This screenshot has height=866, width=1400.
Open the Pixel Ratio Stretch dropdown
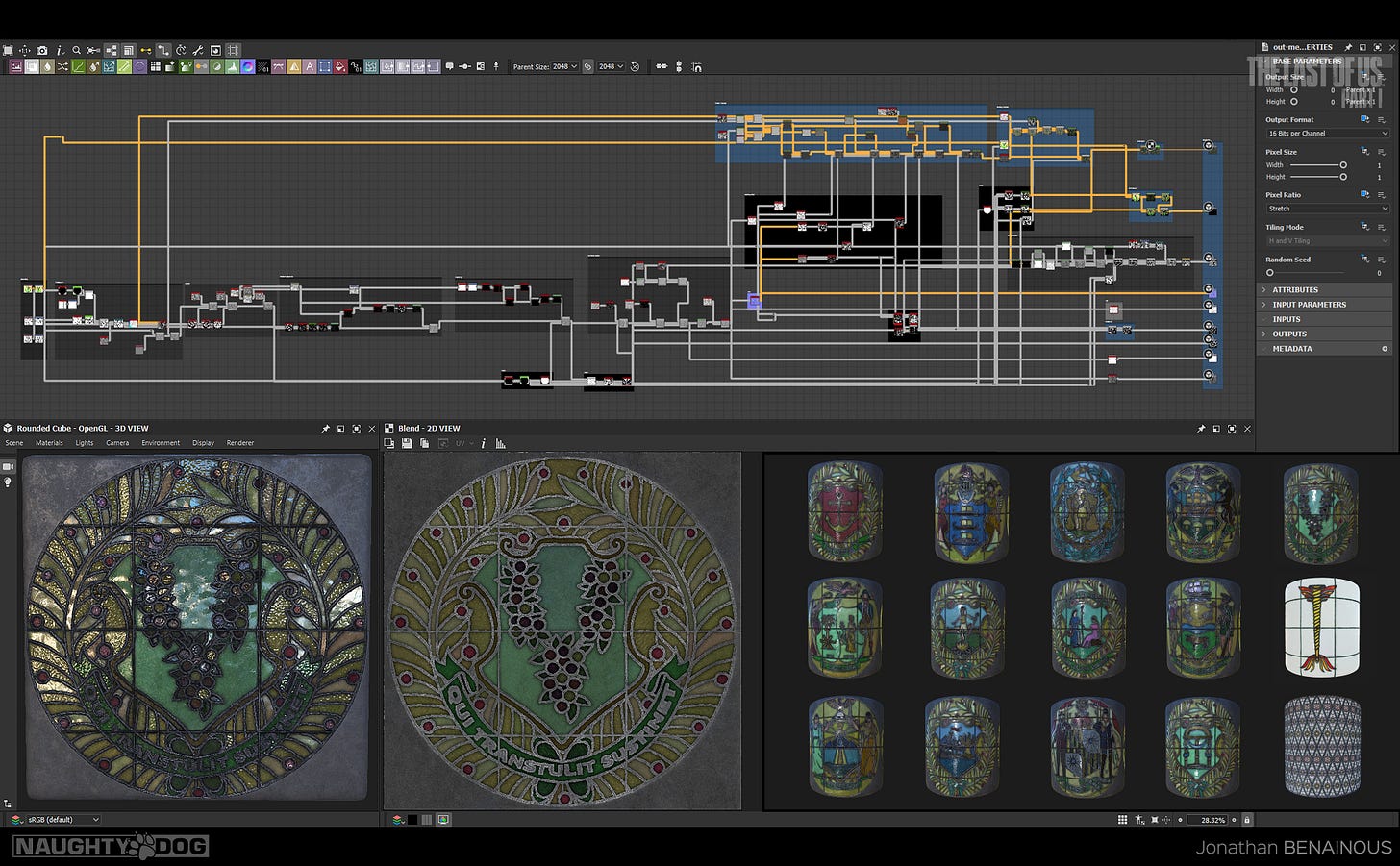(x=1327, y=209)
